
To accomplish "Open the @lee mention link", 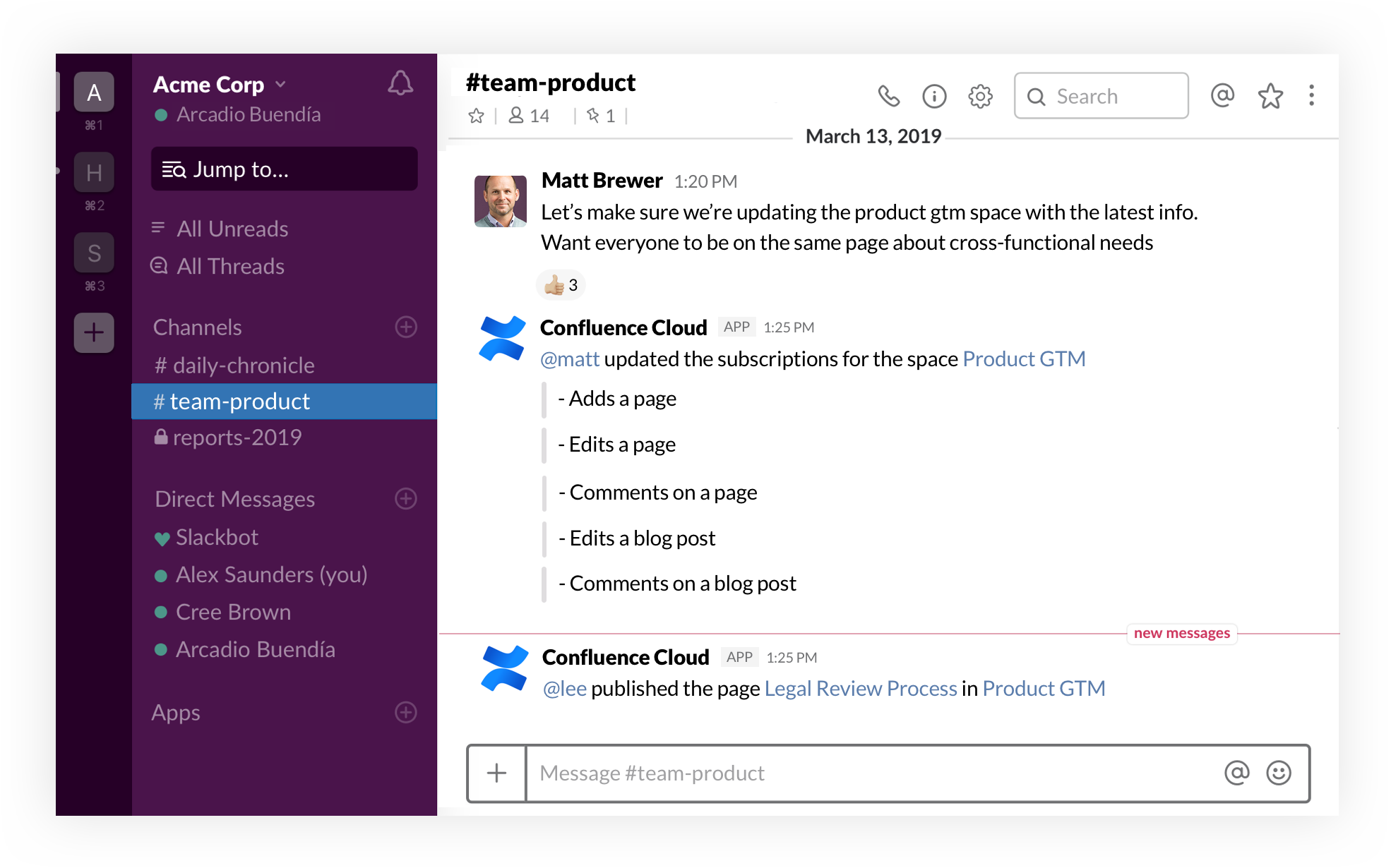I will click(x=565, y=689).
